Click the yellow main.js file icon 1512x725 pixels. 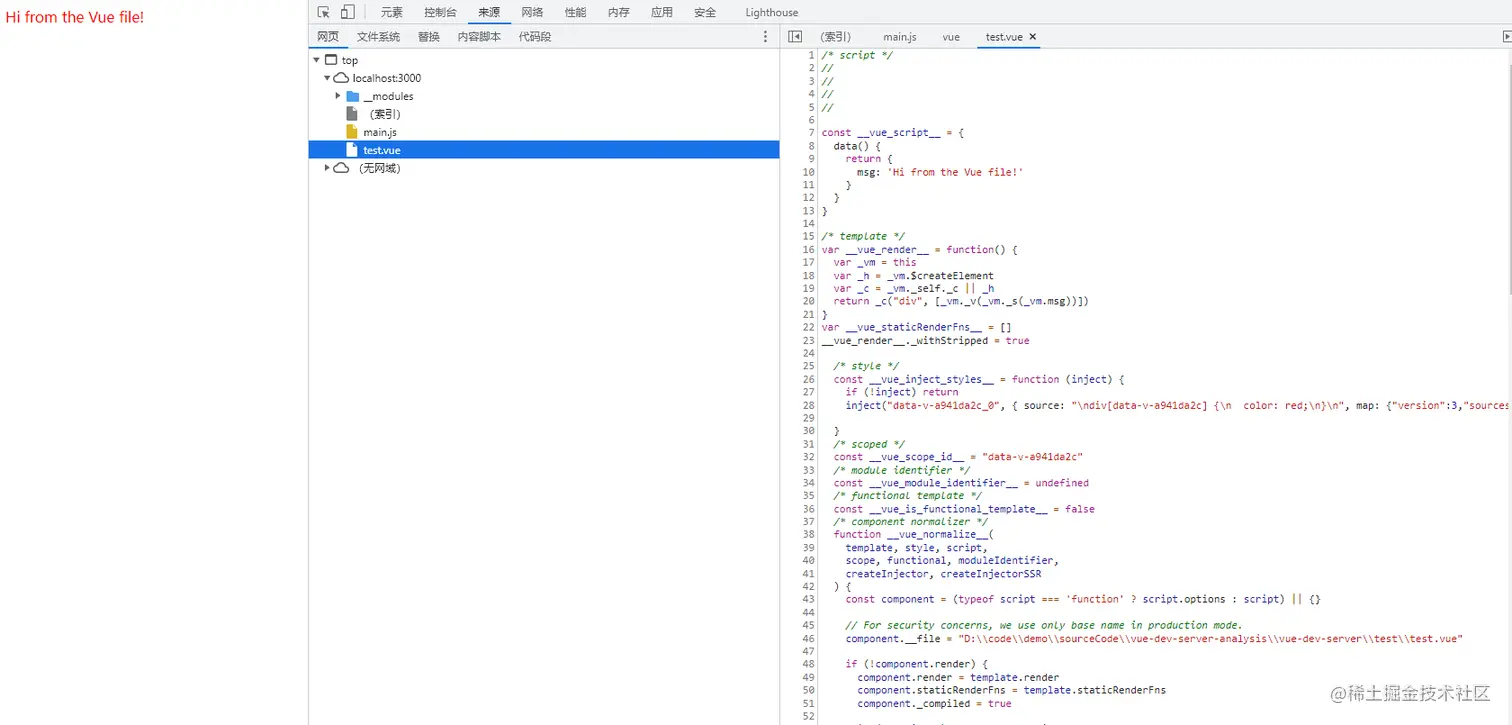352,132
